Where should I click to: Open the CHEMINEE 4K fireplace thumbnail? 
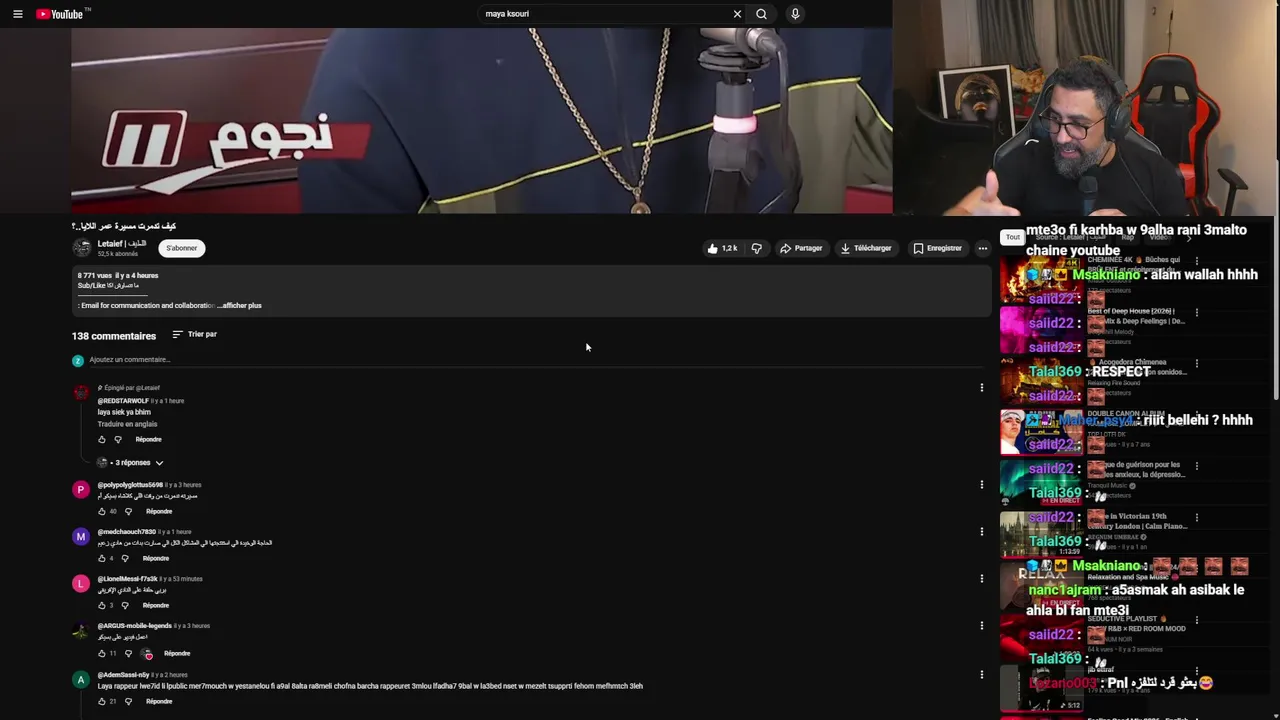[1041, 279]
